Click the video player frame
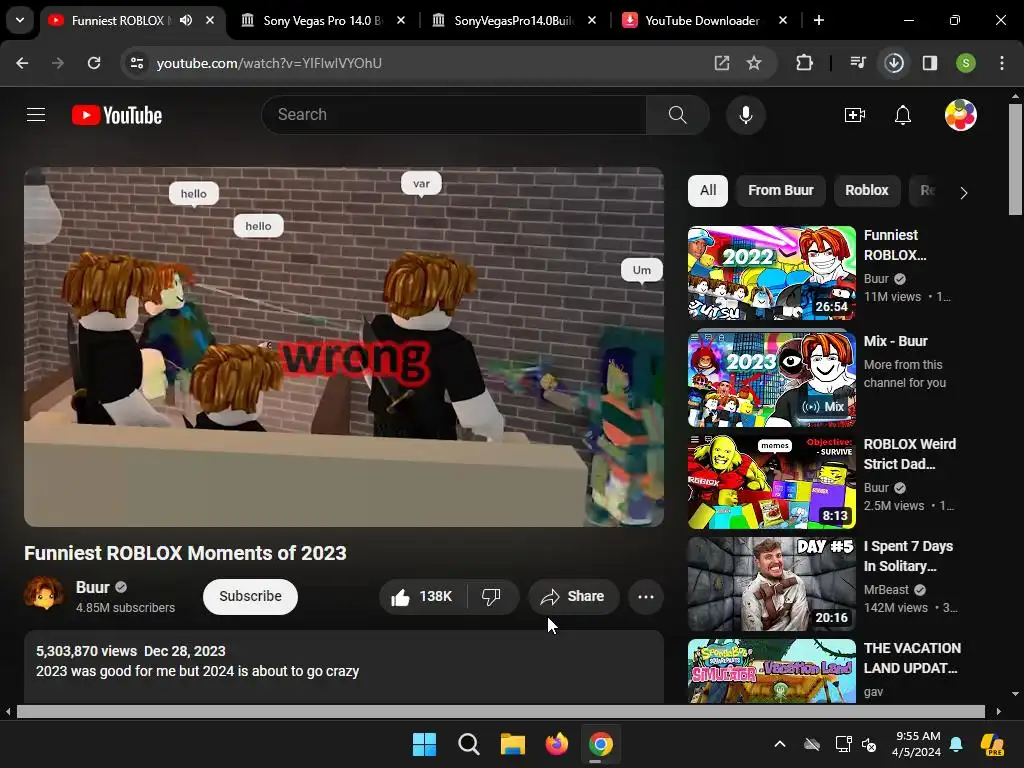Image resolution: width=1024 pixels, height=768 pixels. pyautogui.click(x=344, y=347)
